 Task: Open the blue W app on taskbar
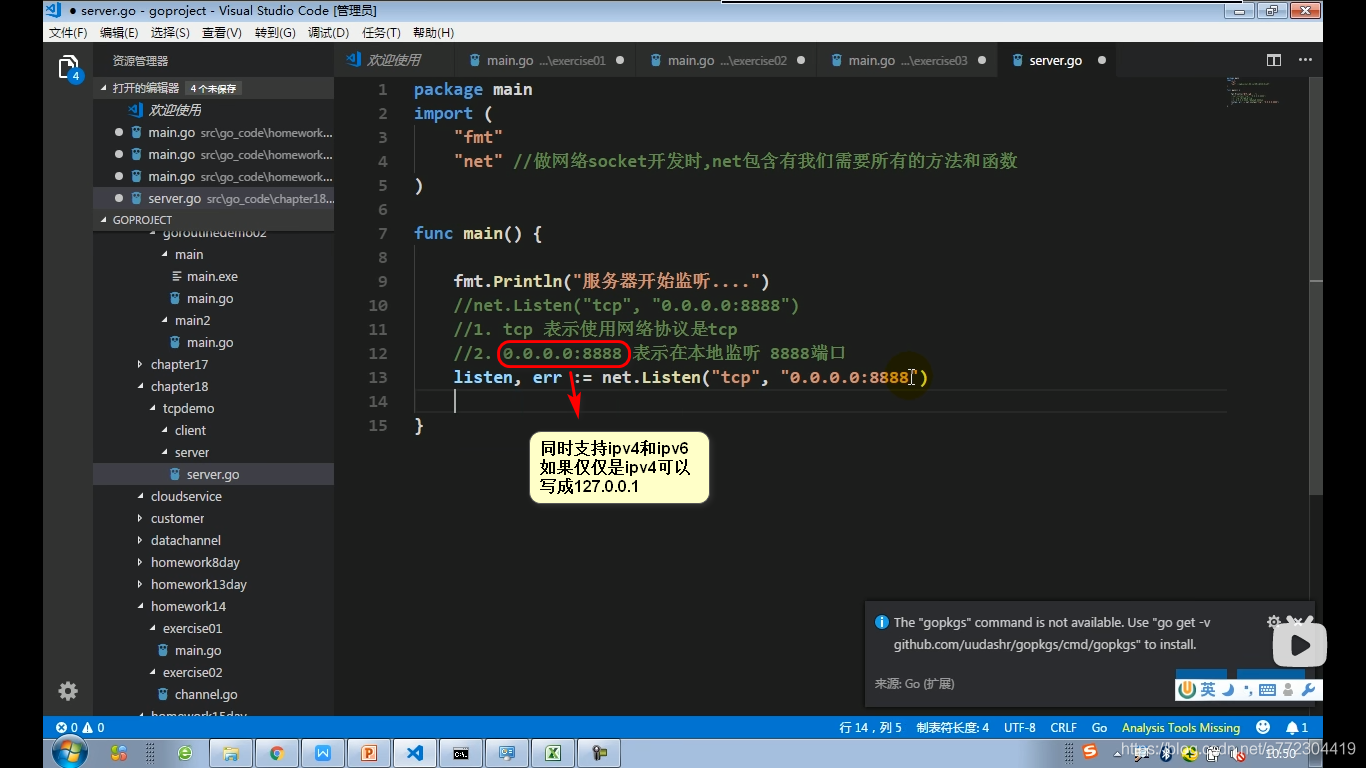click(323, 753)
